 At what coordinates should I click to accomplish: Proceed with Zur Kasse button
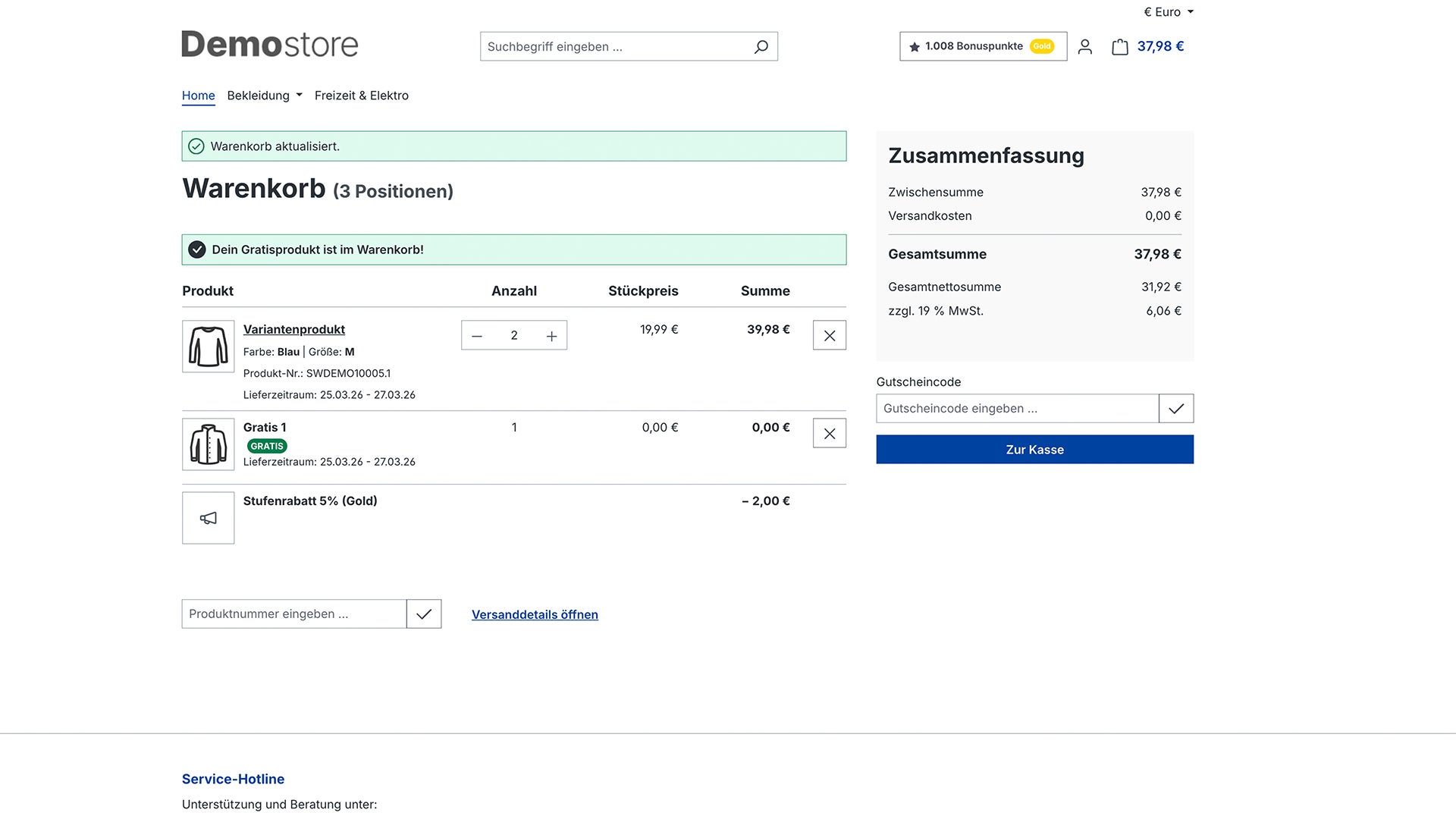click(1035, 449)
